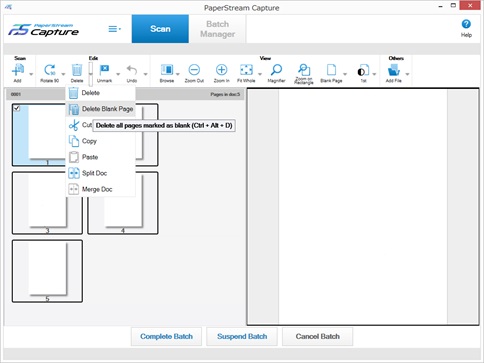Open the hamburger main menu
Viewport: 484px width, 363px height.
pyautogui.click(x=114, y=29)
